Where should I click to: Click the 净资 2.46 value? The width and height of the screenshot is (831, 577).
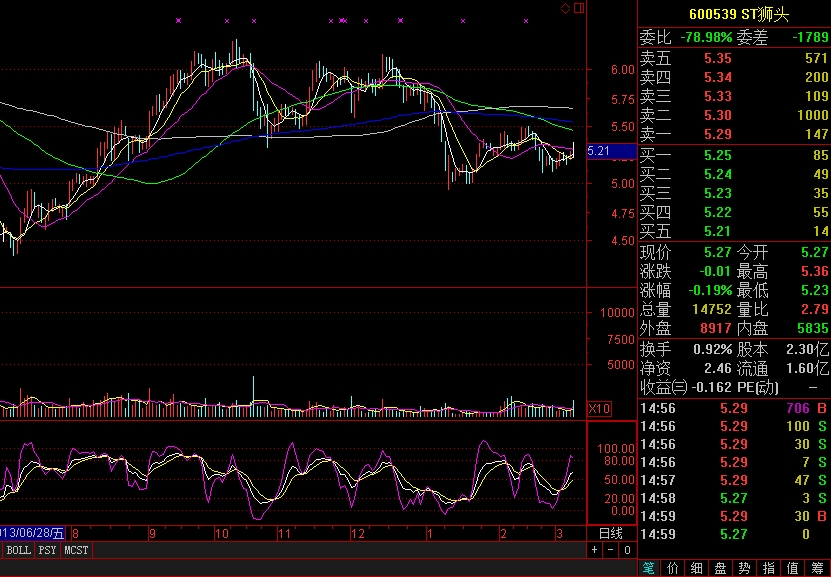(x=718, y=368)
